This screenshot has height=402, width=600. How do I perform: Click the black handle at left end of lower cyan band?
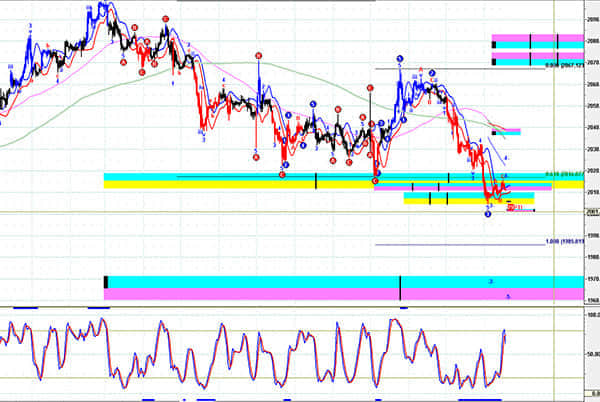coord(106,282)
